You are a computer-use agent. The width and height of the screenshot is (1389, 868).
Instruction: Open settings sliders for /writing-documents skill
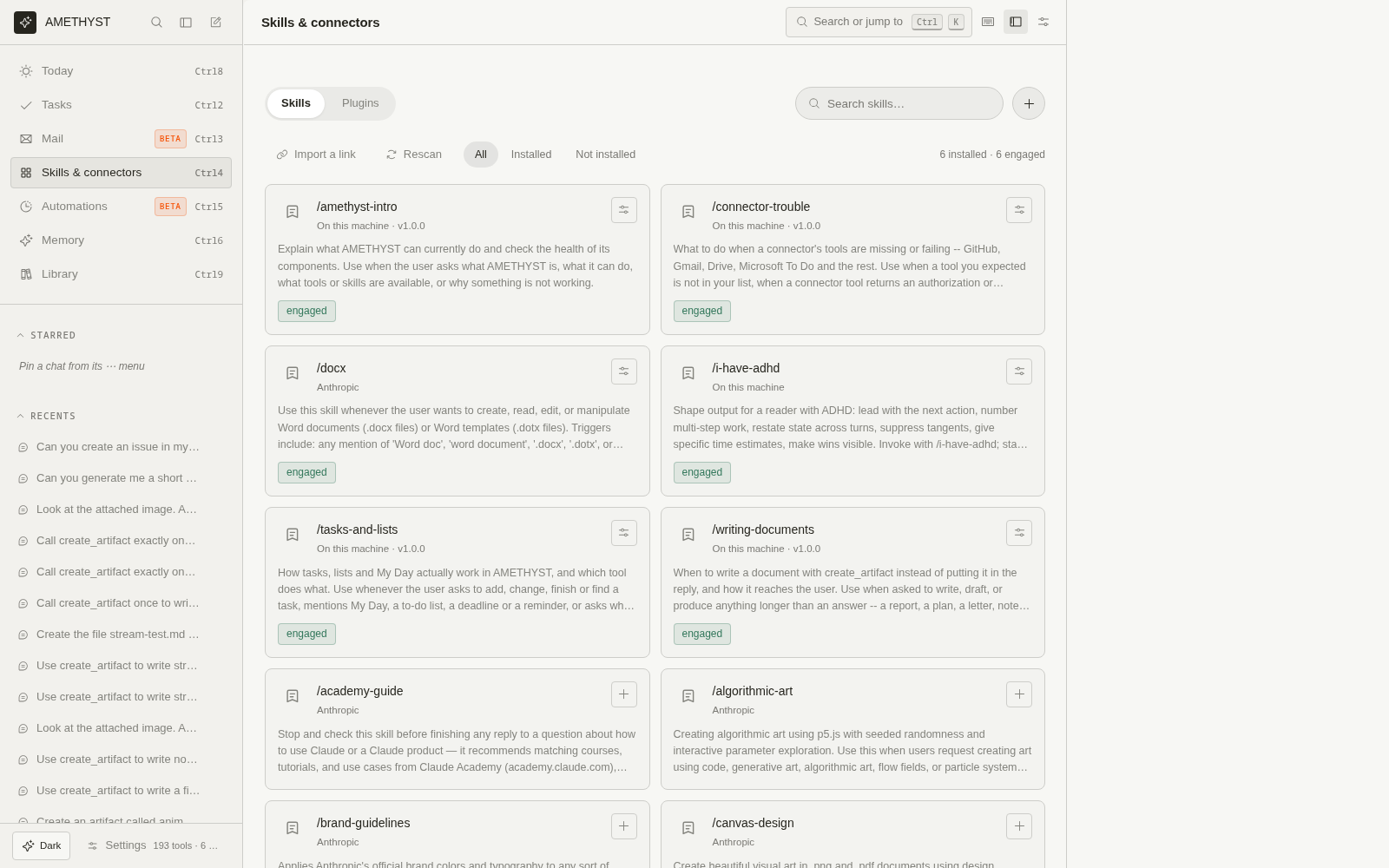click(x=1019, y=533)
